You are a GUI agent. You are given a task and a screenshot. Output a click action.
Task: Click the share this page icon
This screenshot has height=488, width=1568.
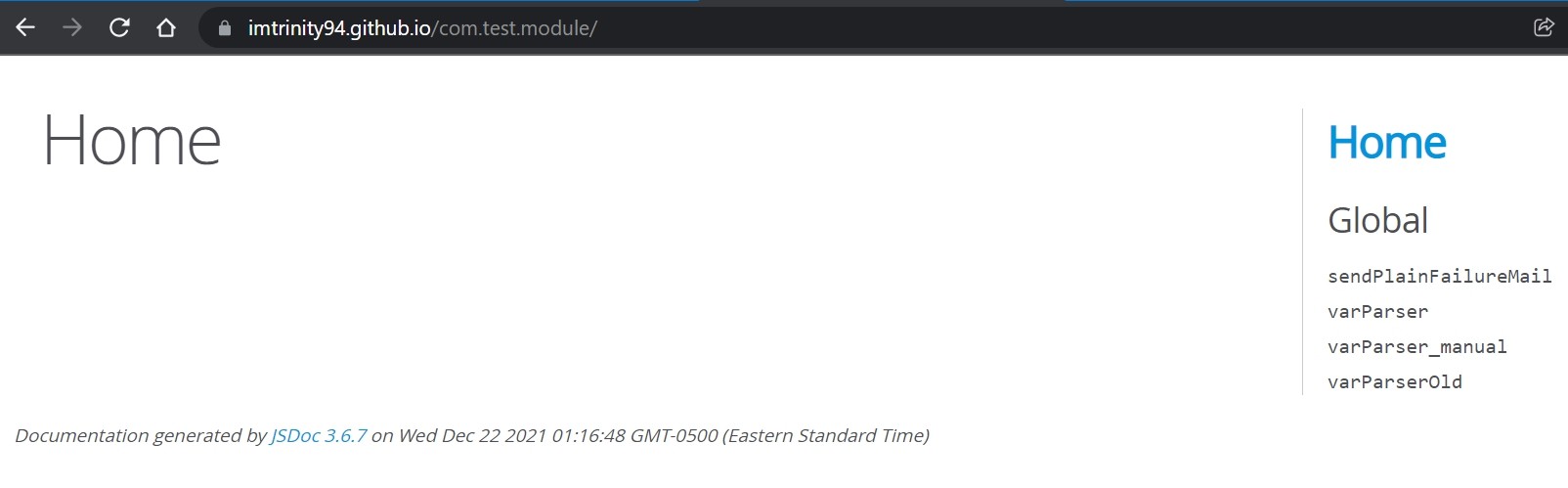(1544, 27)
